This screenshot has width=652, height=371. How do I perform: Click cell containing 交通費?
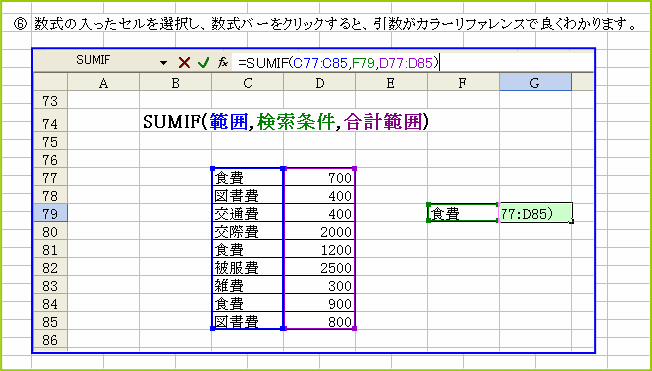[247, 213]
